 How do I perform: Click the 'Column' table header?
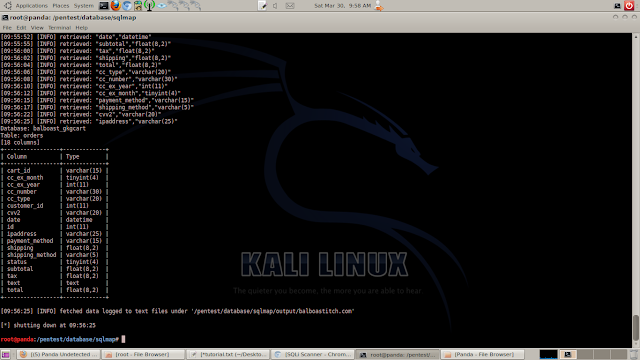17,157
